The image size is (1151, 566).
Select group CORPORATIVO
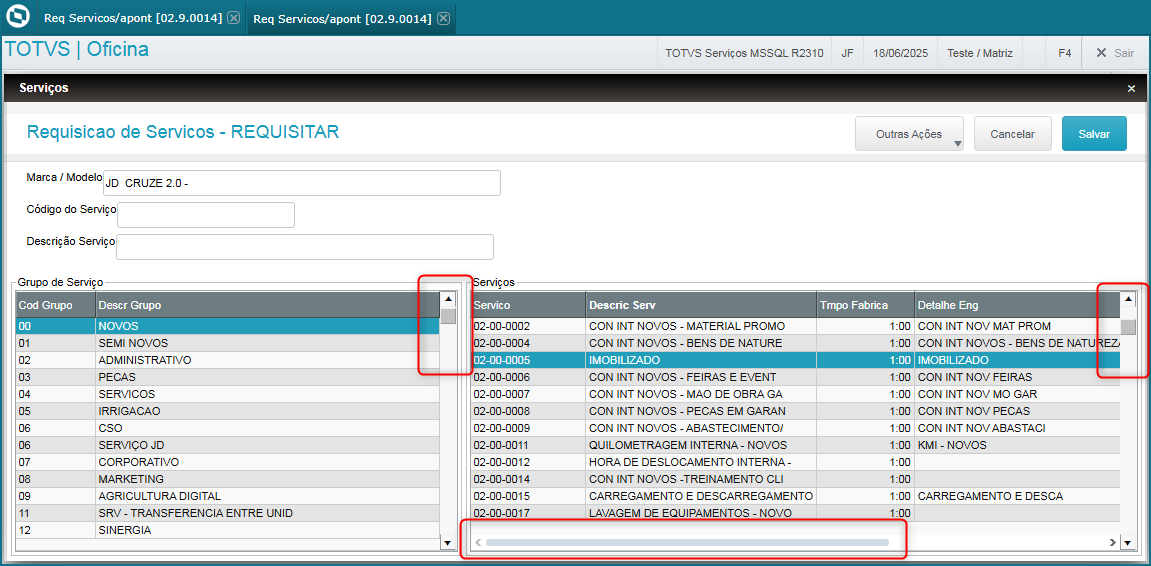pyautogui.click(x=228, y=462)
